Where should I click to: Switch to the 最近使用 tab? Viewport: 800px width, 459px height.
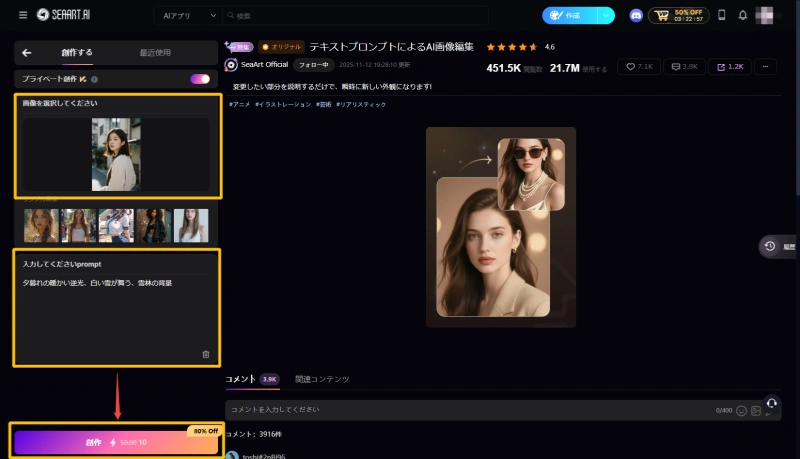(x=155, y=53)
